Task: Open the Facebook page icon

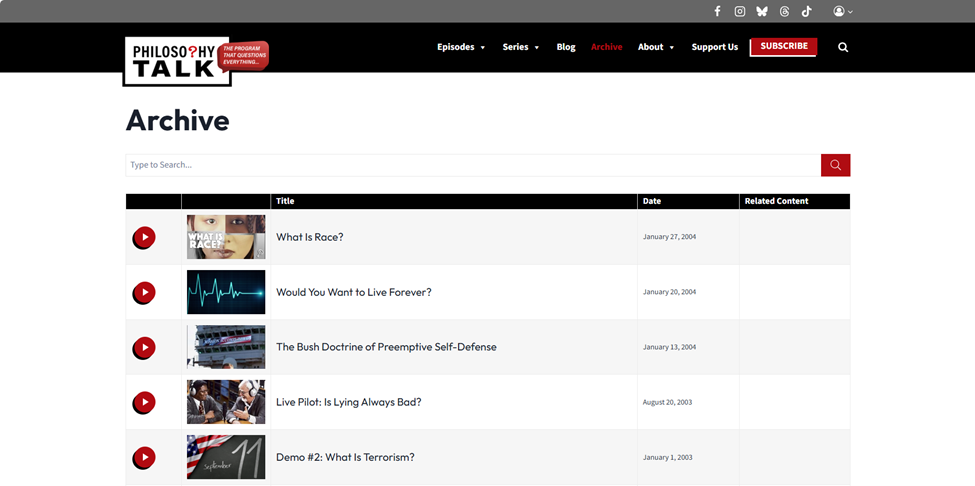Action: point(717,12)
